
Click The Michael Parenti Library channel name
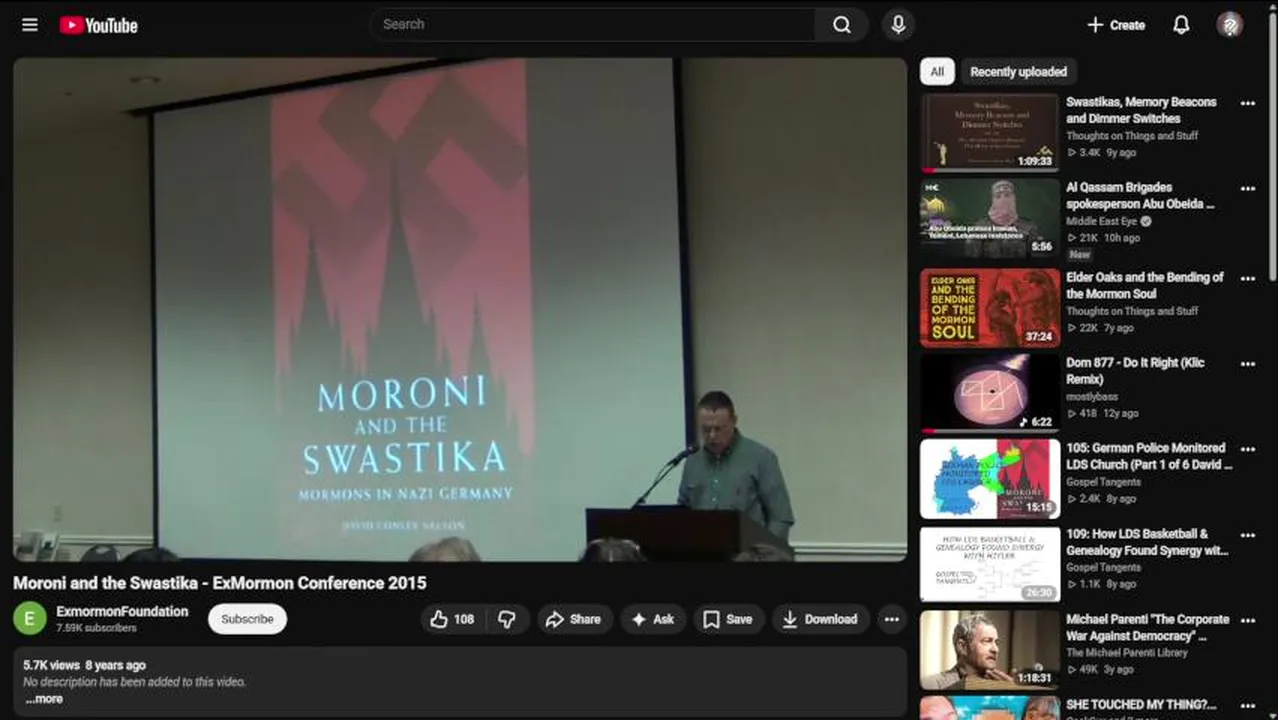(1127, 653)
